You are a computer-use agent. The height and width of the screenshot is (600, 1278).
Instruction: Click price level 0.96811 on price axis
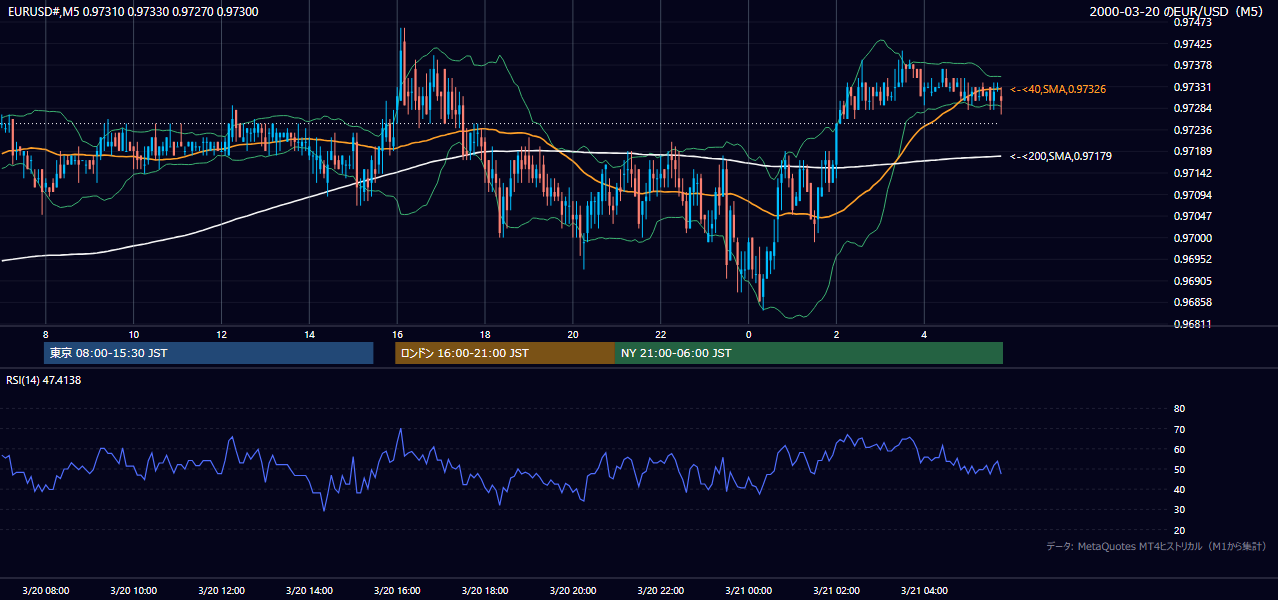(1192, 324)
